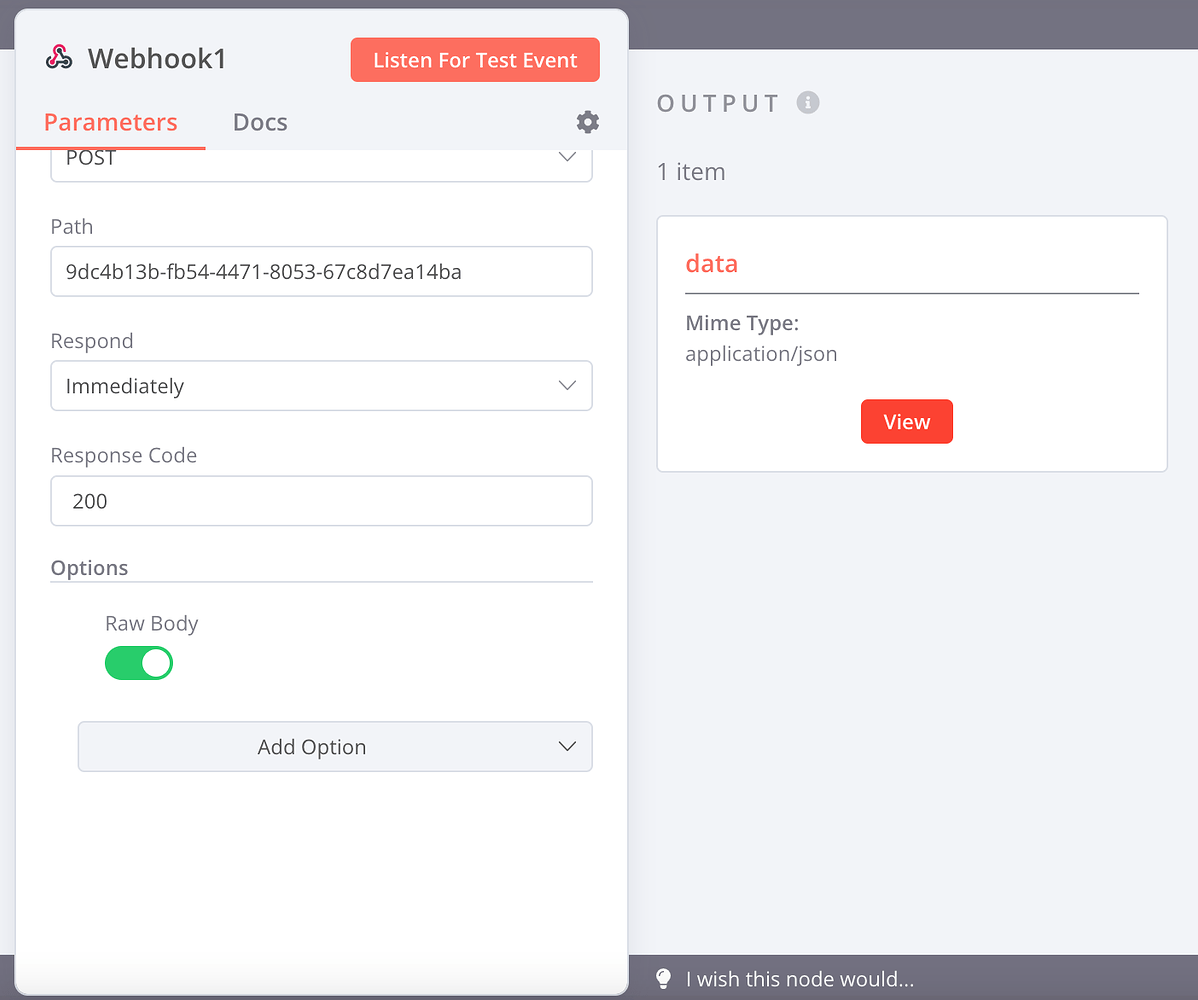Click the Path input field

pyautogui.click(x=321, y=271)
